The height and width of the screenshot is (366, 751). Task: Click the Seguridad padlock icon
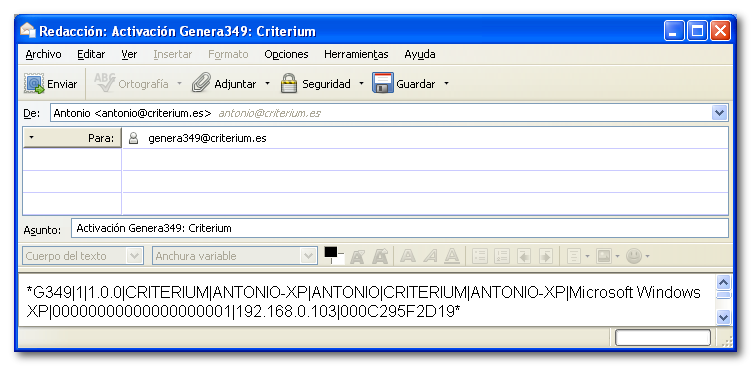tap(289, 83)
